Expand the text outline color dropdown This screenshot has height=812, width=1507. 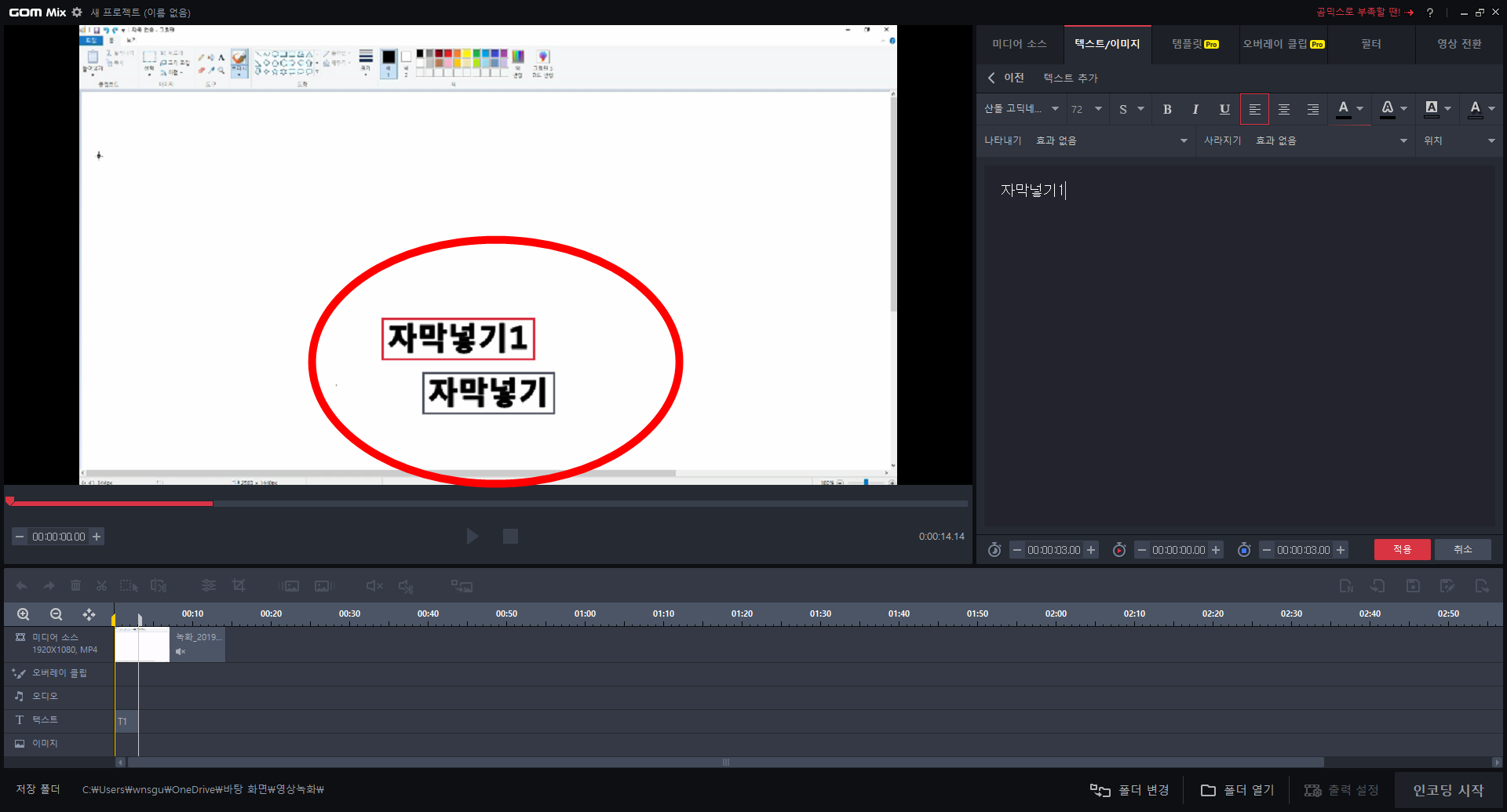click(1403, 109)
